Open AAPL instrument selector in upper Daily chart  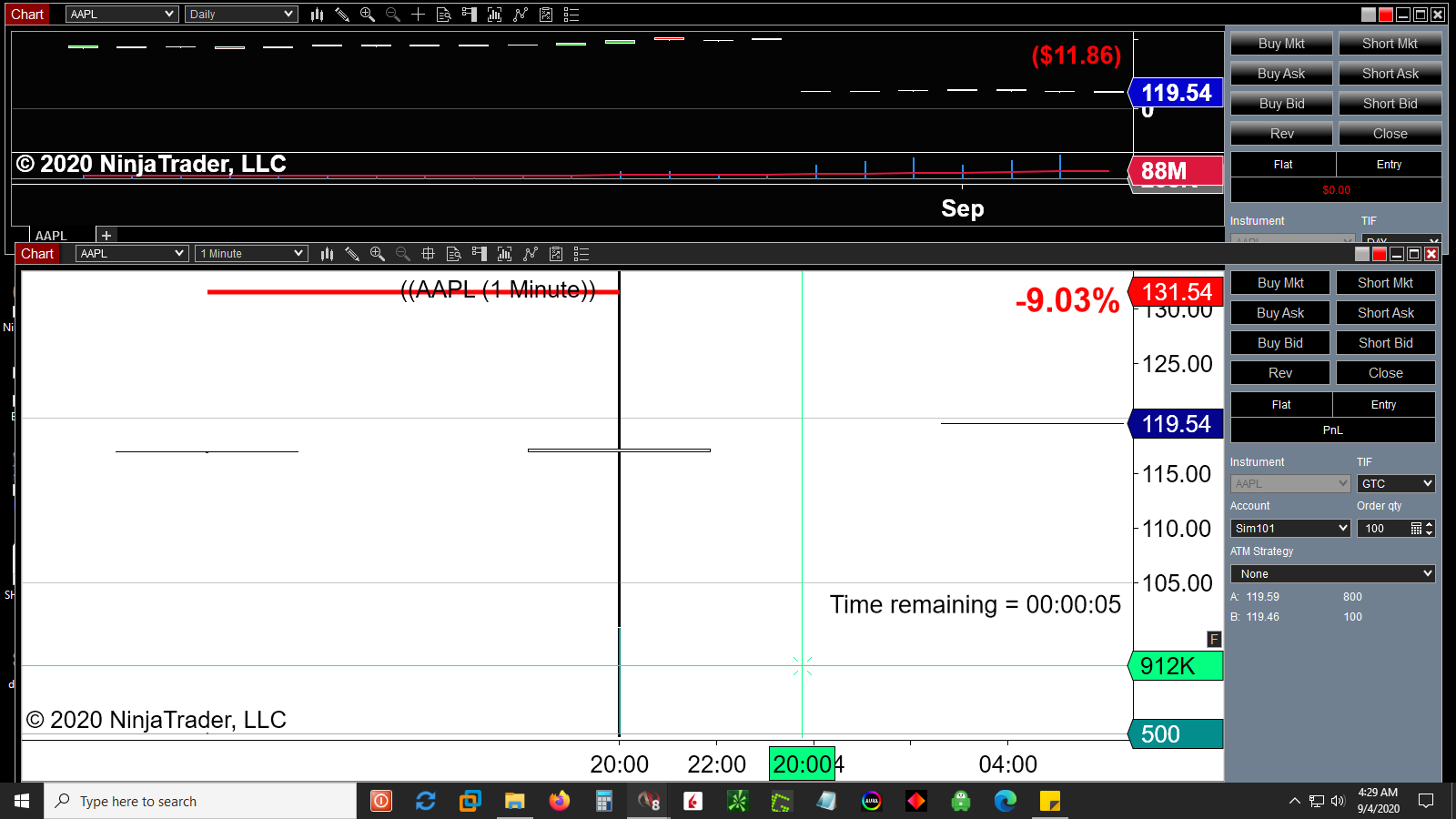pos(122,15)
